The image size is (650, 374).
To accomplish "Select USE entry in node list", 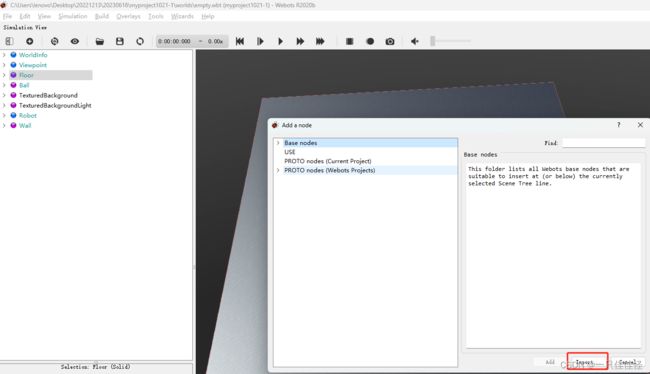I will pos(290,152).
